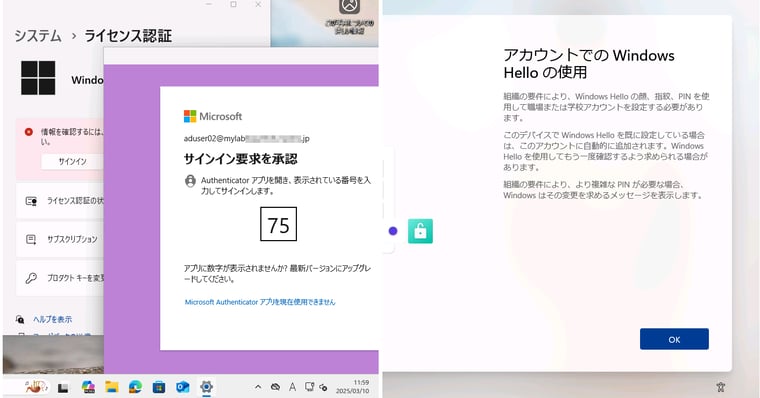Click the desktop icon behind the Settings window
760x398 pixels.
point(349,17)
